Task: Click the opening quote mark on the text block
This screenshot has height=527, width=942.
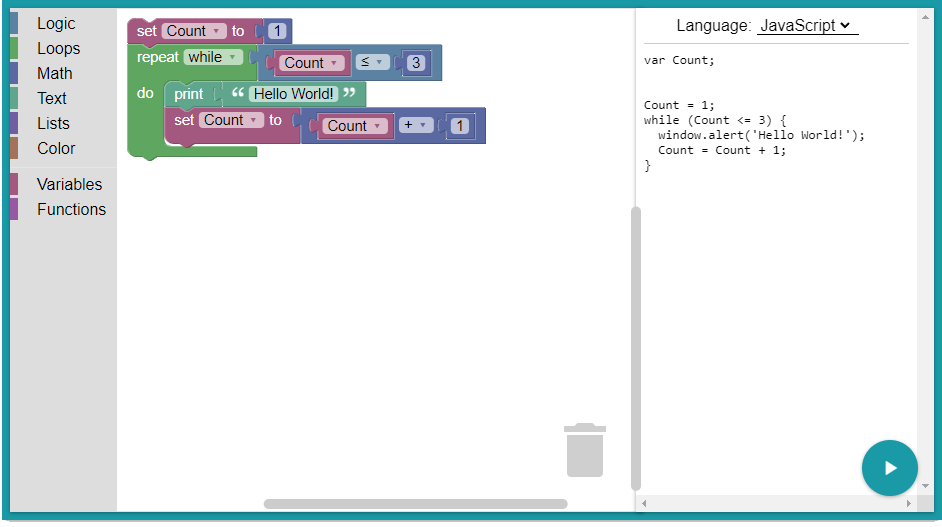Action: tap(237, 93)
